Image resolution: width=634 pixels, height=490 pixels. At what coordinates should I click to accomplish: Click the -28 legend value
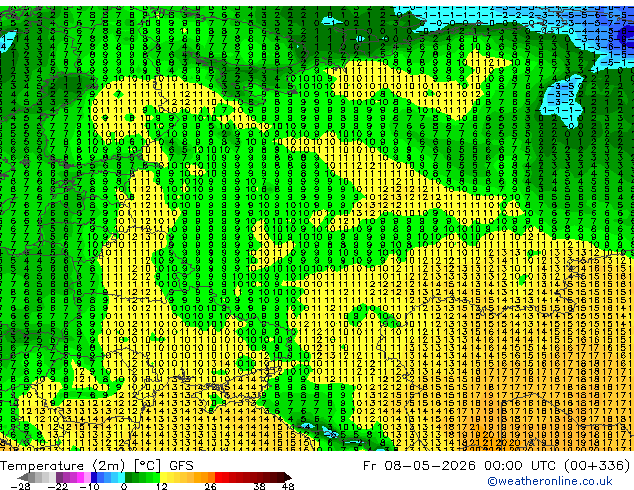point(20,486)
